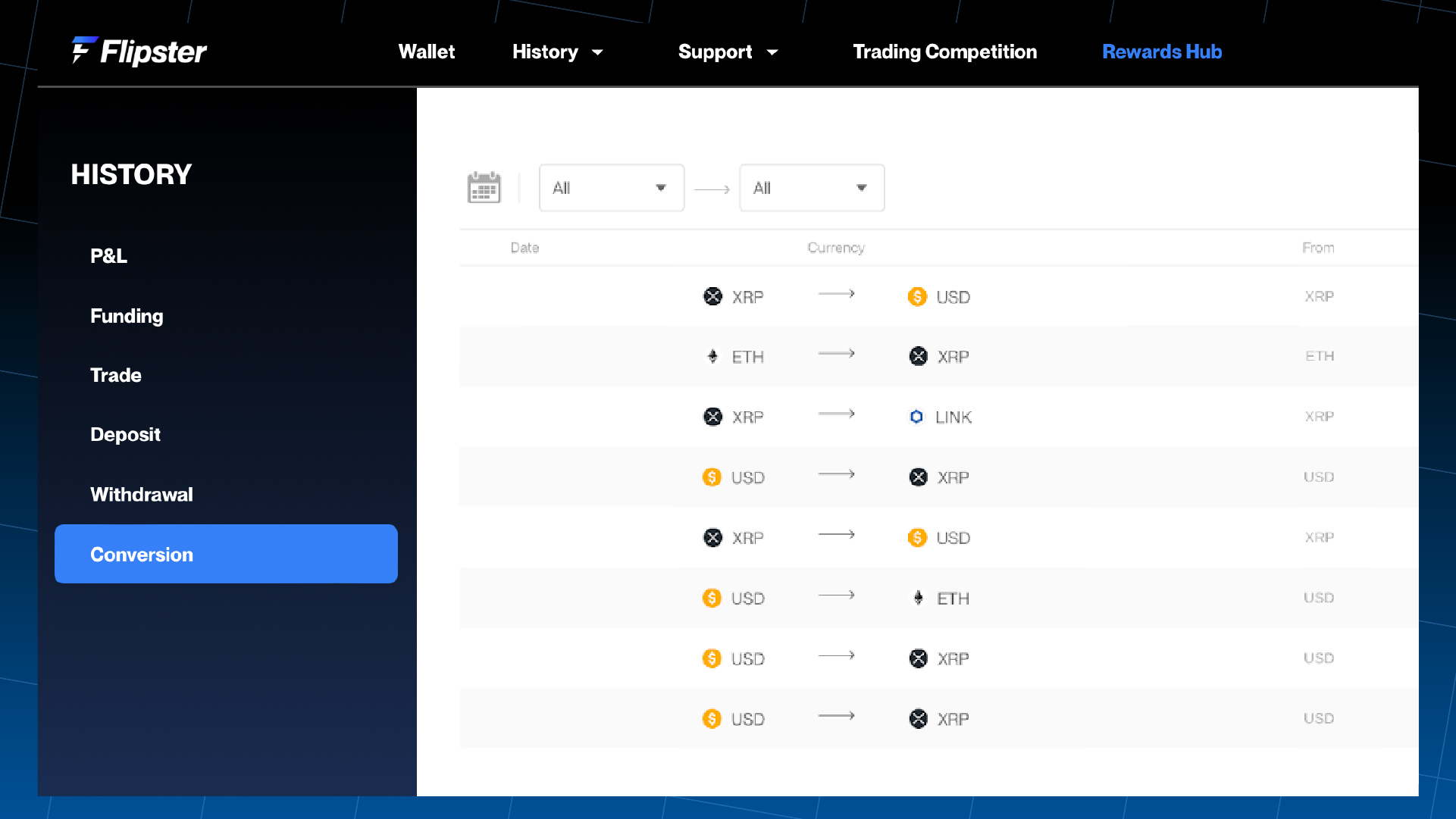Click USD icon in USD to ETH row

712,598
